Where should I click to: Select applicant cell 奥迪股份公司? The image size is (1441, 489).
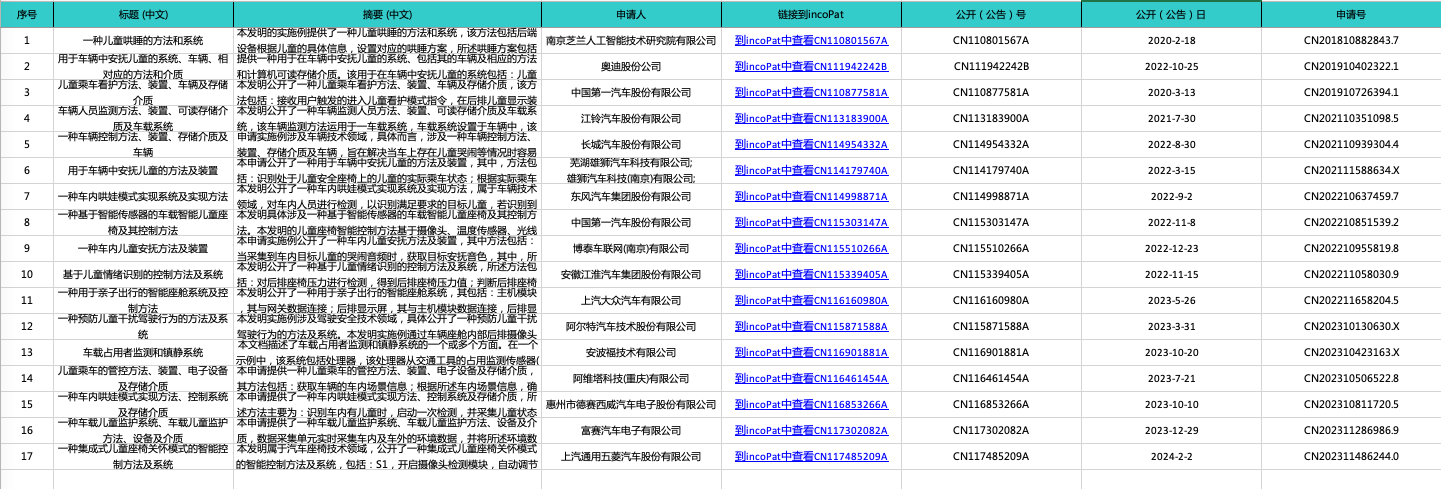point(631,67)
